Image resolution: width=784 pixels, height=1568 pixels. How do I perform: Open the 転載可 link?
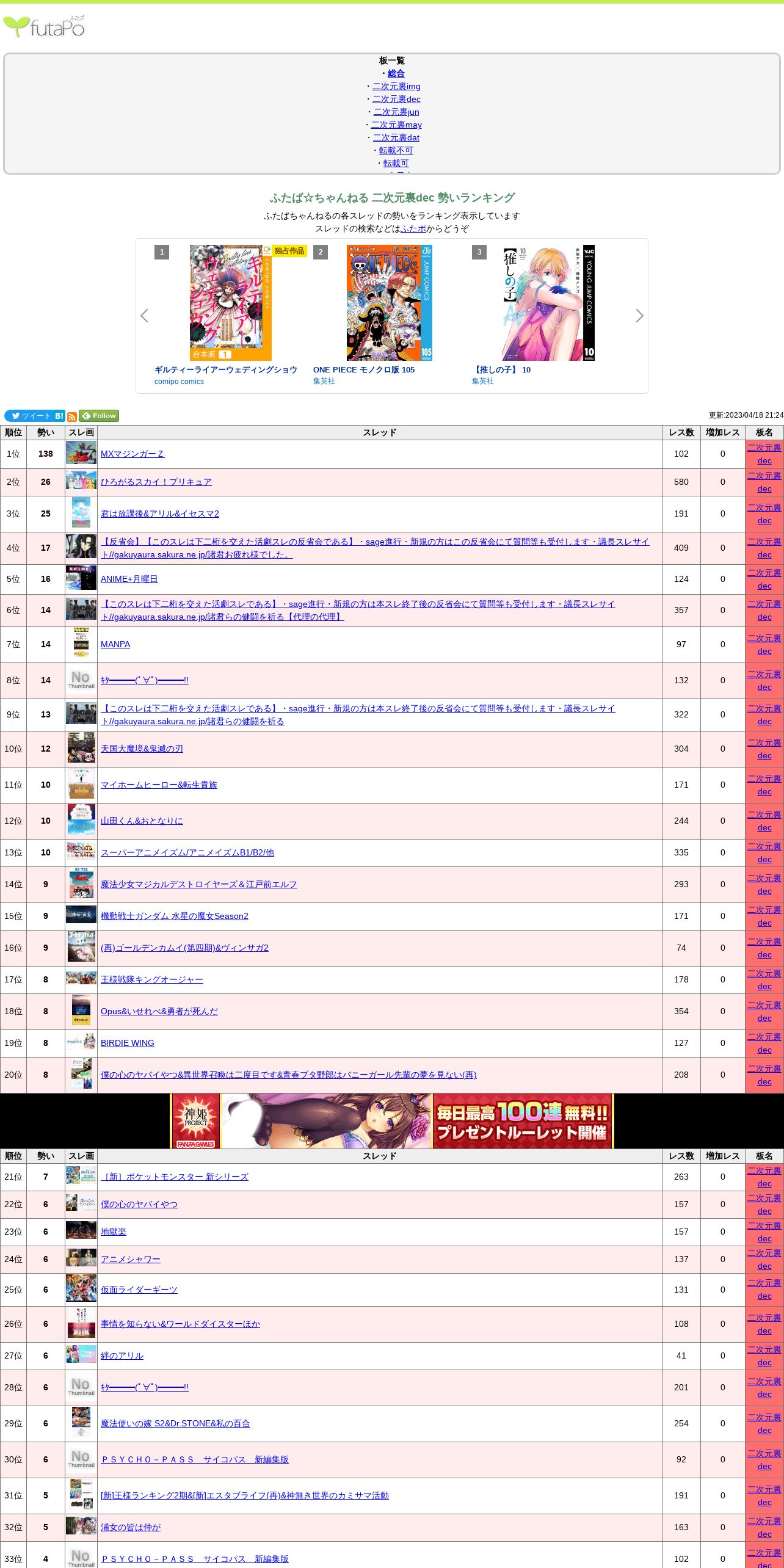click(396, 163)
